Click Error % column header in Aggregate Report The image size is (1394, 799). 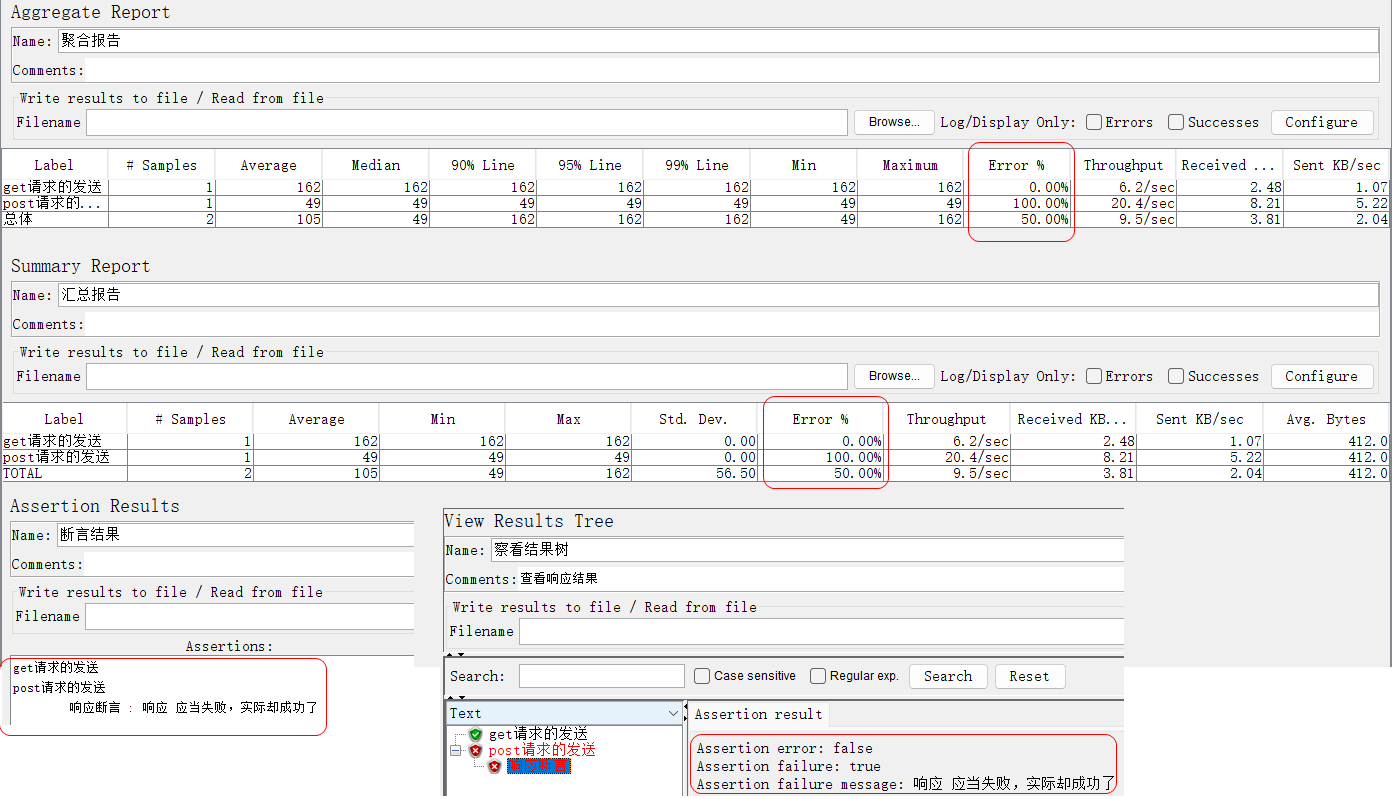click(1017, 165)
